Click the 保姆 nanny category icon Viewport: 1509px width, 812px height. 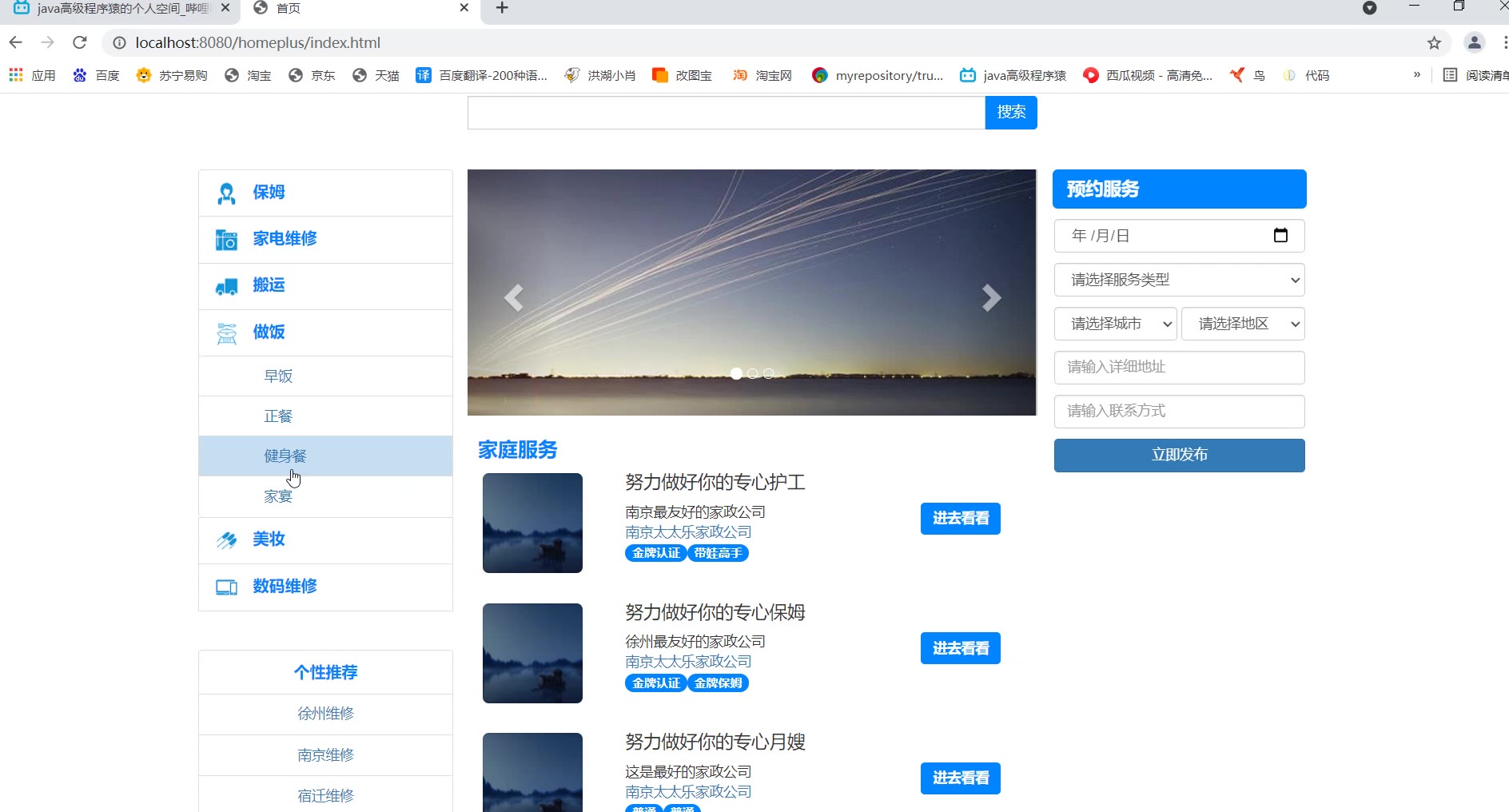pyautogui.click(x=226, y=193)
